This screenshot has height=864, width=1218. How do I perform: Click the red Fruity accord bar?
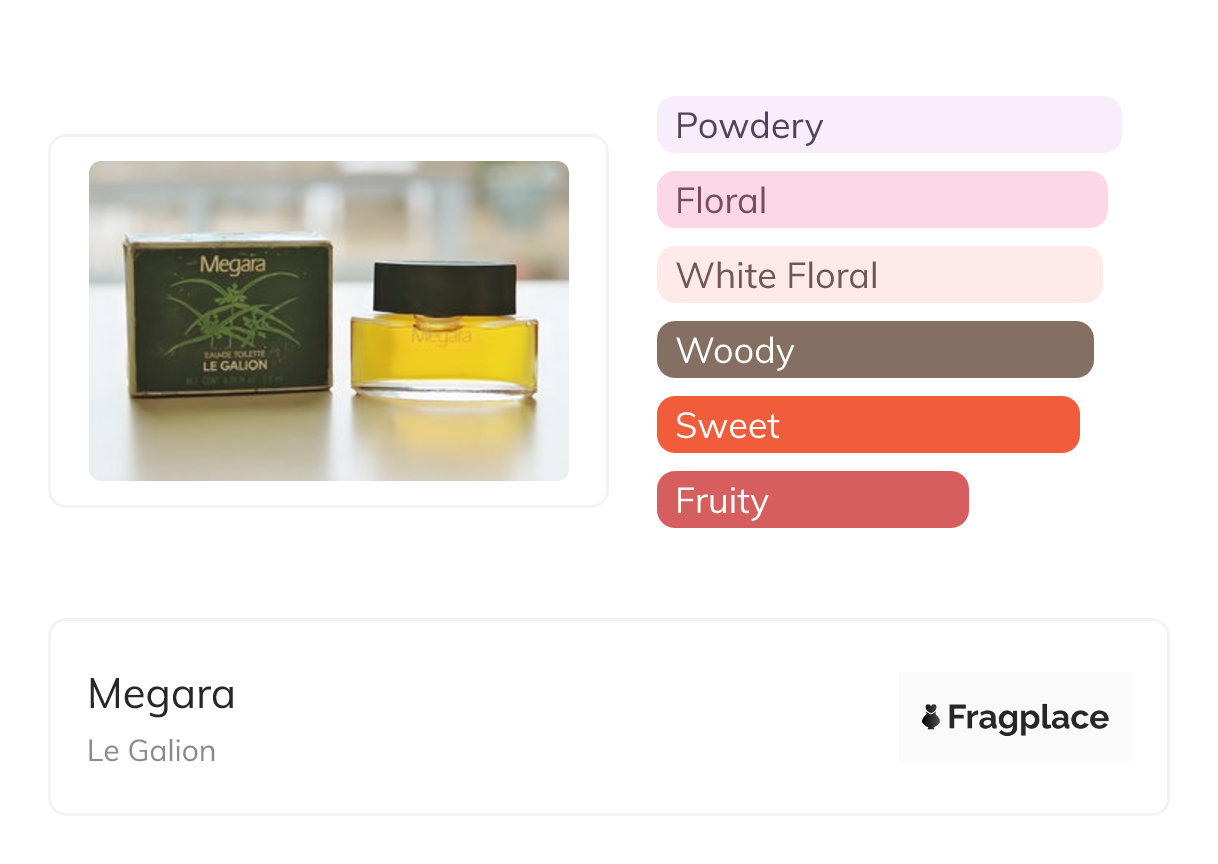point(812,500)
